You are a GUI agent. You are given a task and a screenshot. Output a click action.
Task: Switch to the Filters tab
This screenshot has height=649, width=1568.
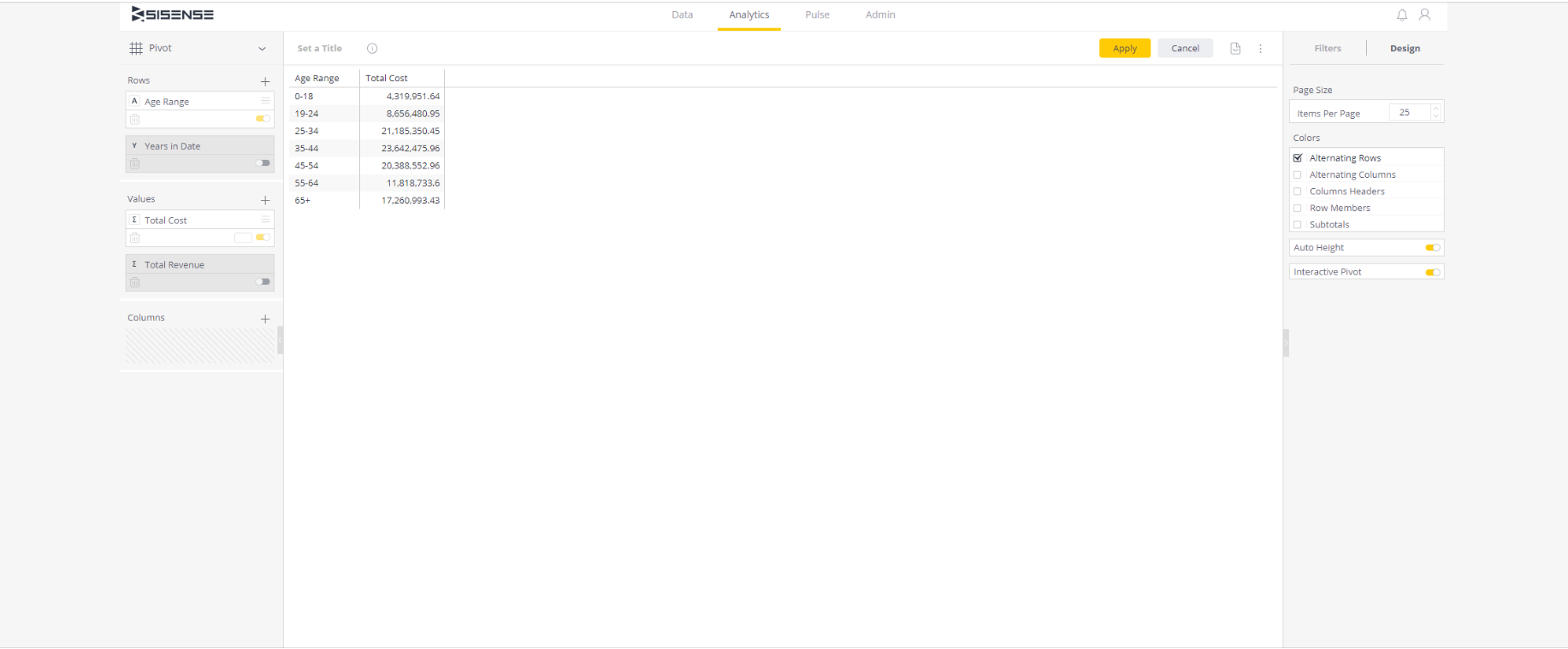1328,49
